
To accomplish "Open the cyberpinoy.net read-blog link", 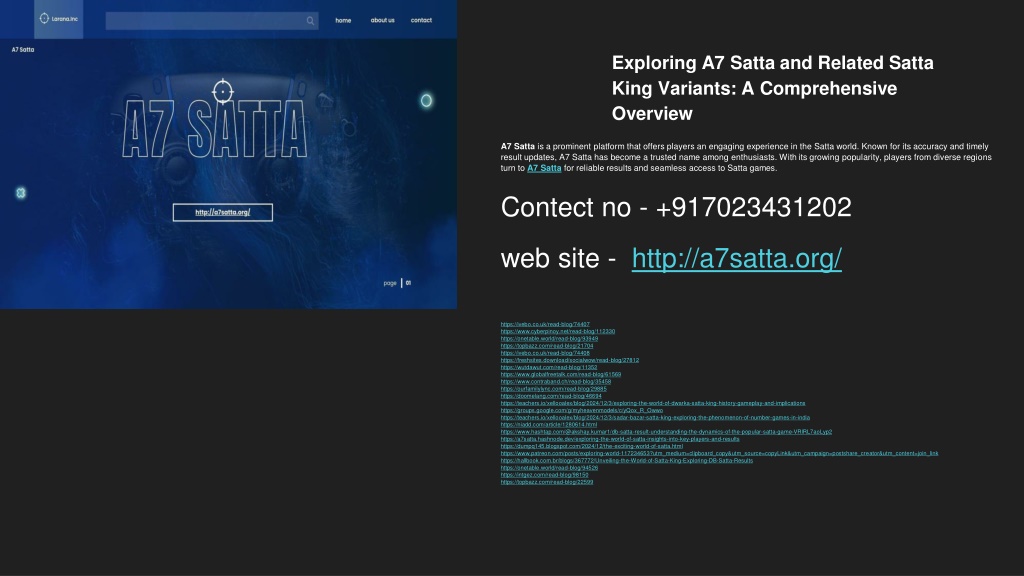I will pos(558,331).
